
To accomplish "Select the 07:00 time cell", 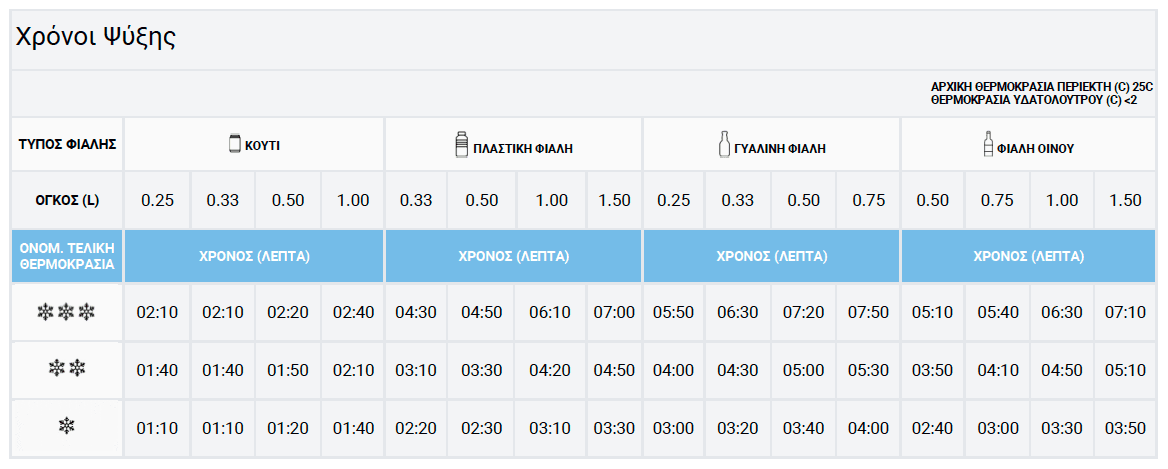I will (x=613, y=313).
